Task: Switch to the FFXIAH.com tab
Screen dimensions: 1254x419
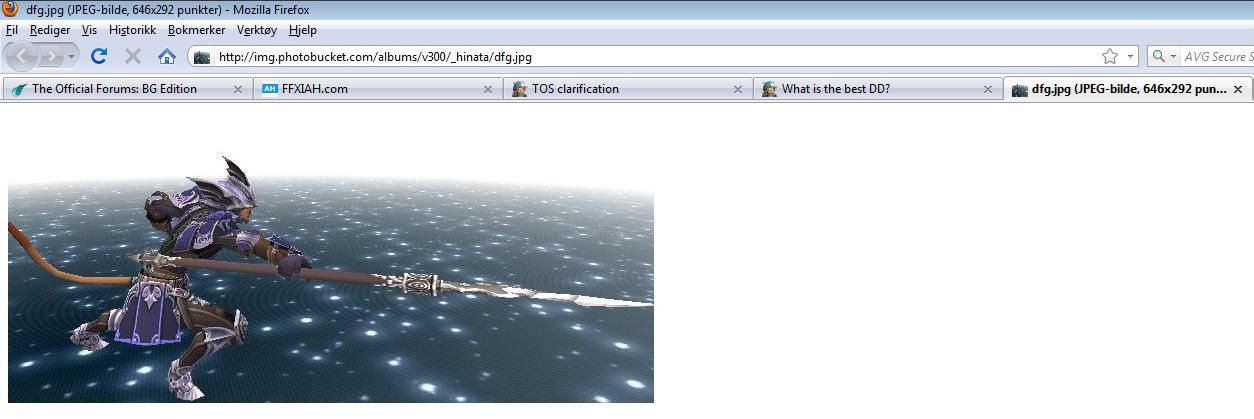Action: coord(315,89)
